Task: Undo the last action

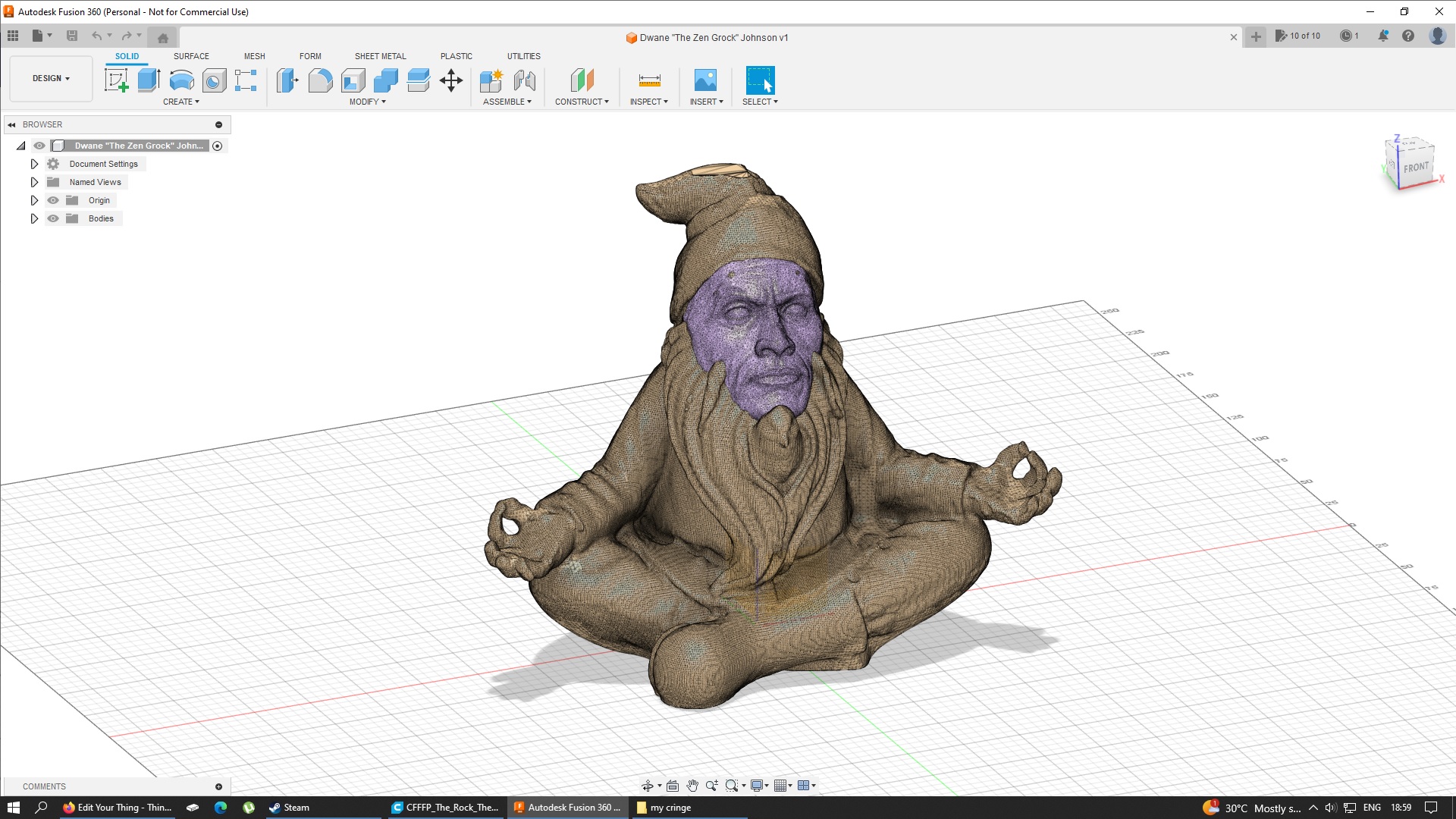Action: 96,36
